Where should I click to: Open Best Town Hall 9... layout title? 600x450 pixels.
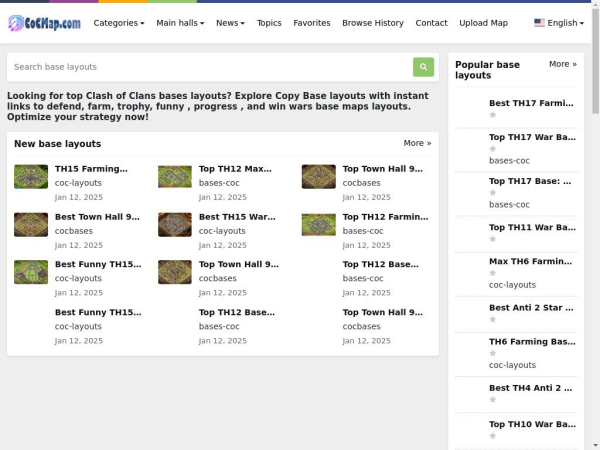coord(98,217)
